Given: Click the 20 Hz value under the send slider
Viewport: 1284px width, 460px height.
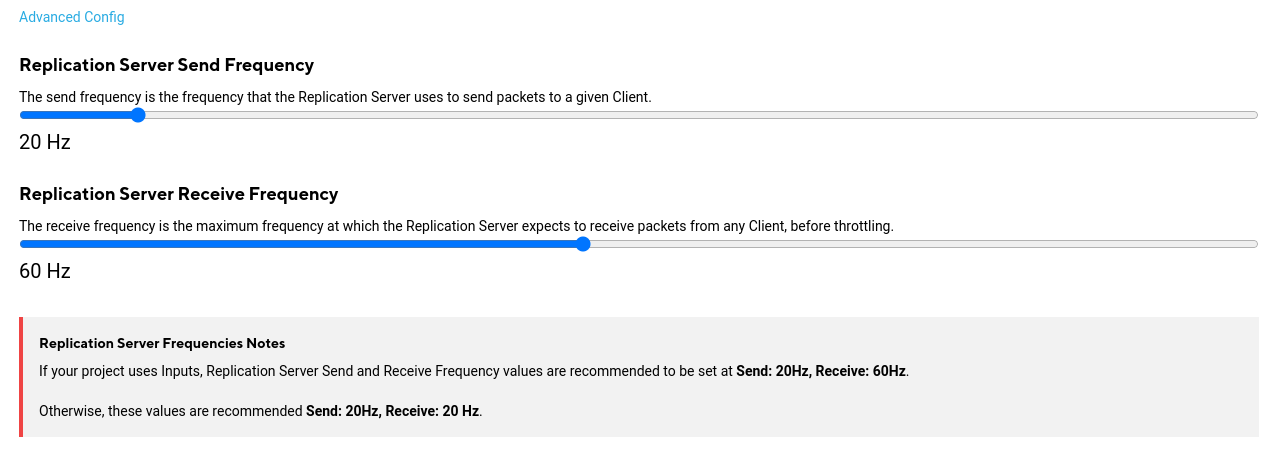Looking at the screenshot, I should [x=45, y=142].
